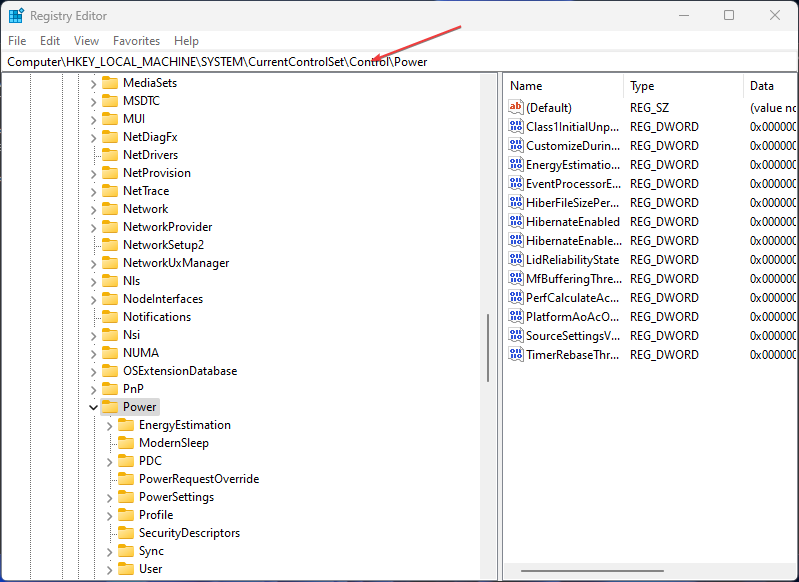This screenshot has height=582, width=799.
Task: Select the SourceSettingsV... value name
Action: [573, 336]
